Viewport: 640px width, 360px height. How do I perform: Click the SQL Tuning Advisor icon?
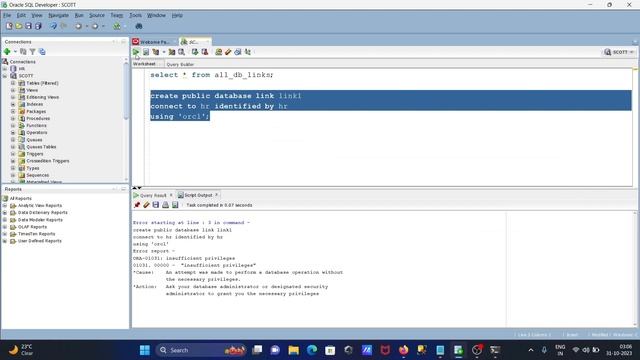[x=181, y=52]
